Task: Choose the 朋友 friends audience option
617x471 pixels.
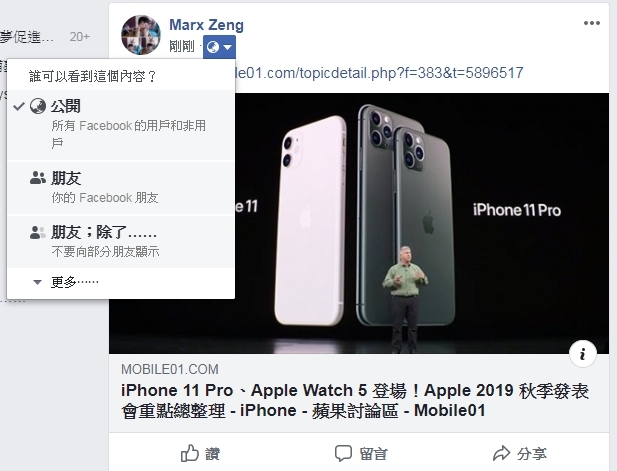Action: tap(121, 187)
